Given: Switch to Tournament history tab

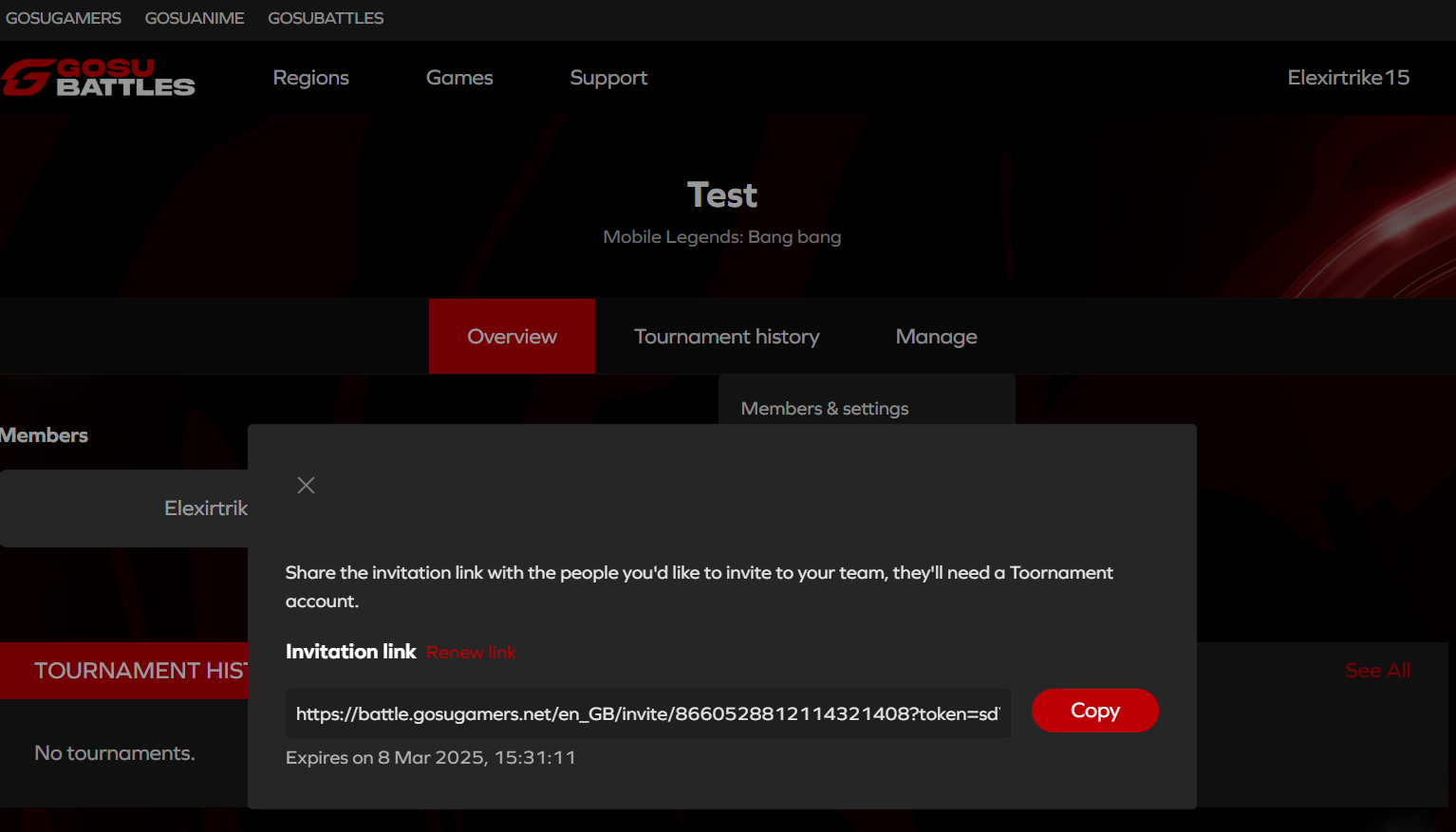Looking at the screenshot, I should coord(726,337).
